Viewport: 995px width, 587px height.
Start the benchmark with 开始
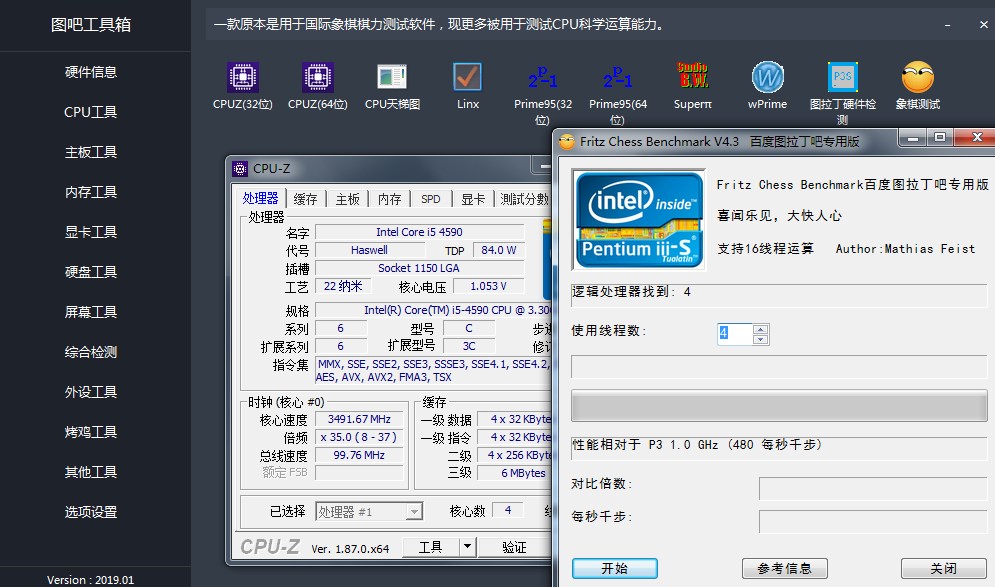pyautogui.click(x=614, y=569)
